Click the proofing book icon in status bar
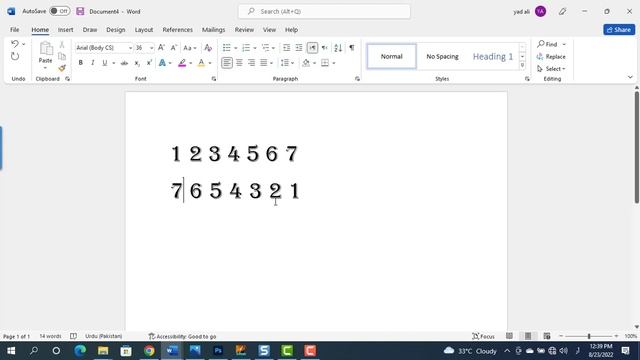This screenshot has height=360, width=640. pyautogui.click(x=73, y=336)
